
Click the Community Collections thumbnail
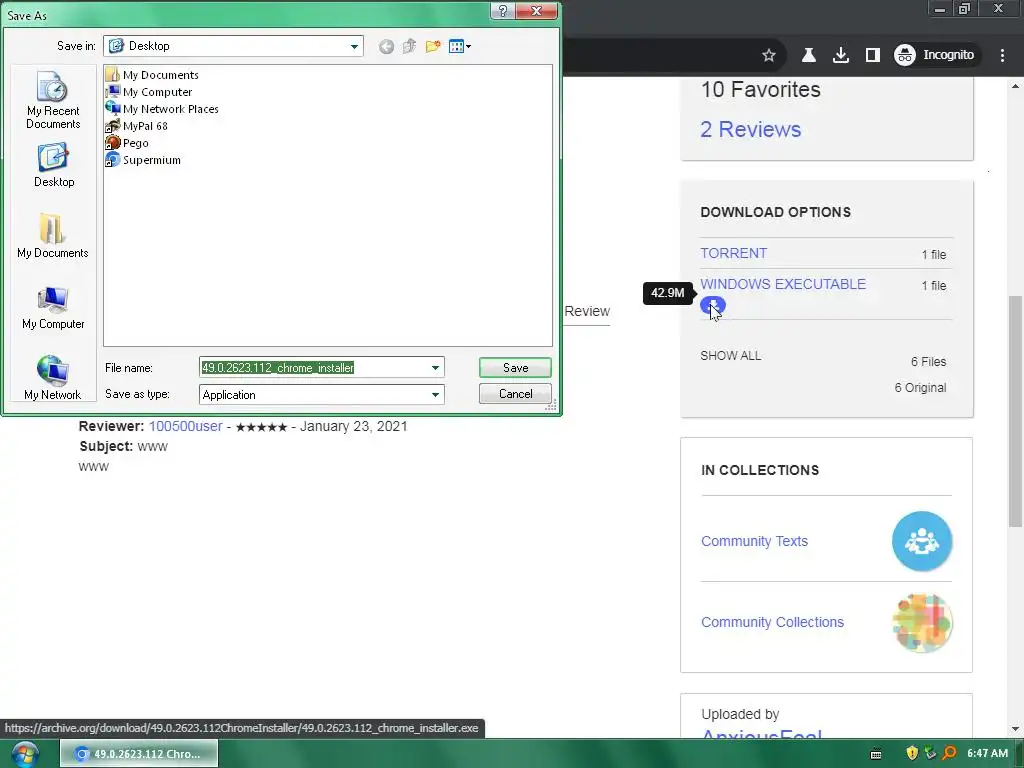pos(921,622)
